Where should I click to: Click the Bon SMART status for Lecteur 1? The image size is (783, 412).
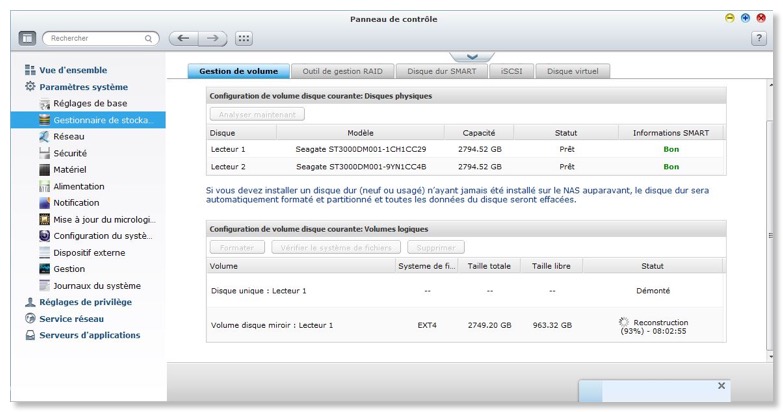point(670,148)
